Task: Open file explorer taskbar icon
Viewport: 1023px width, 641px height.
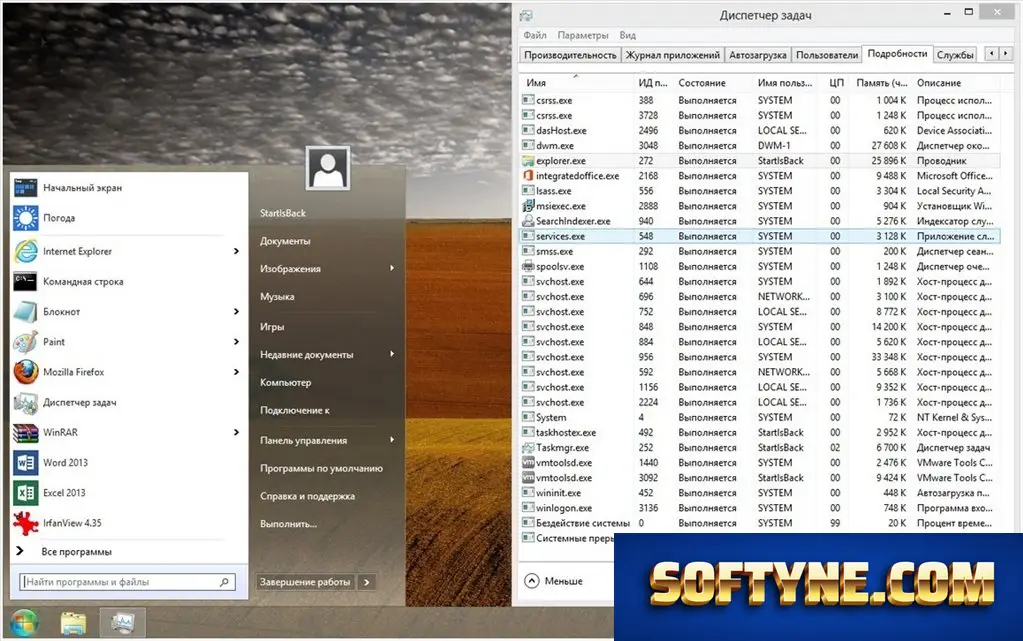Action: click(73, 623)
